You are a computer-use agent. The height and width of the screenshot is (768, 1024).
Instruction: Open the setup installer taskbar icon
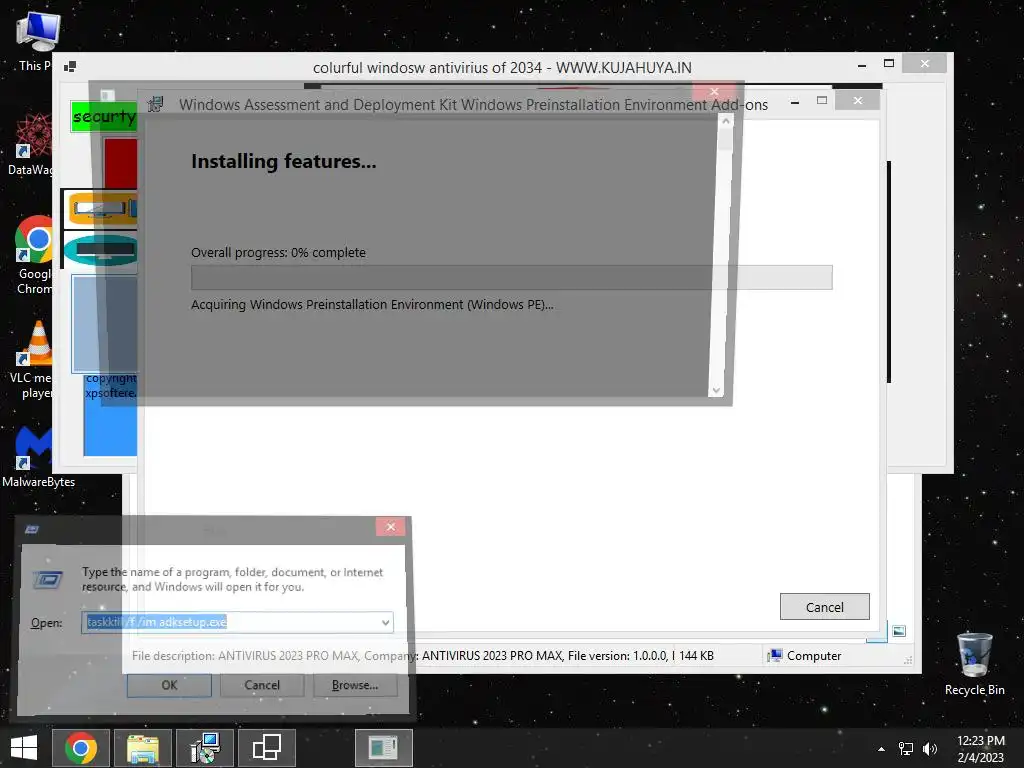(x=205, y=748)
